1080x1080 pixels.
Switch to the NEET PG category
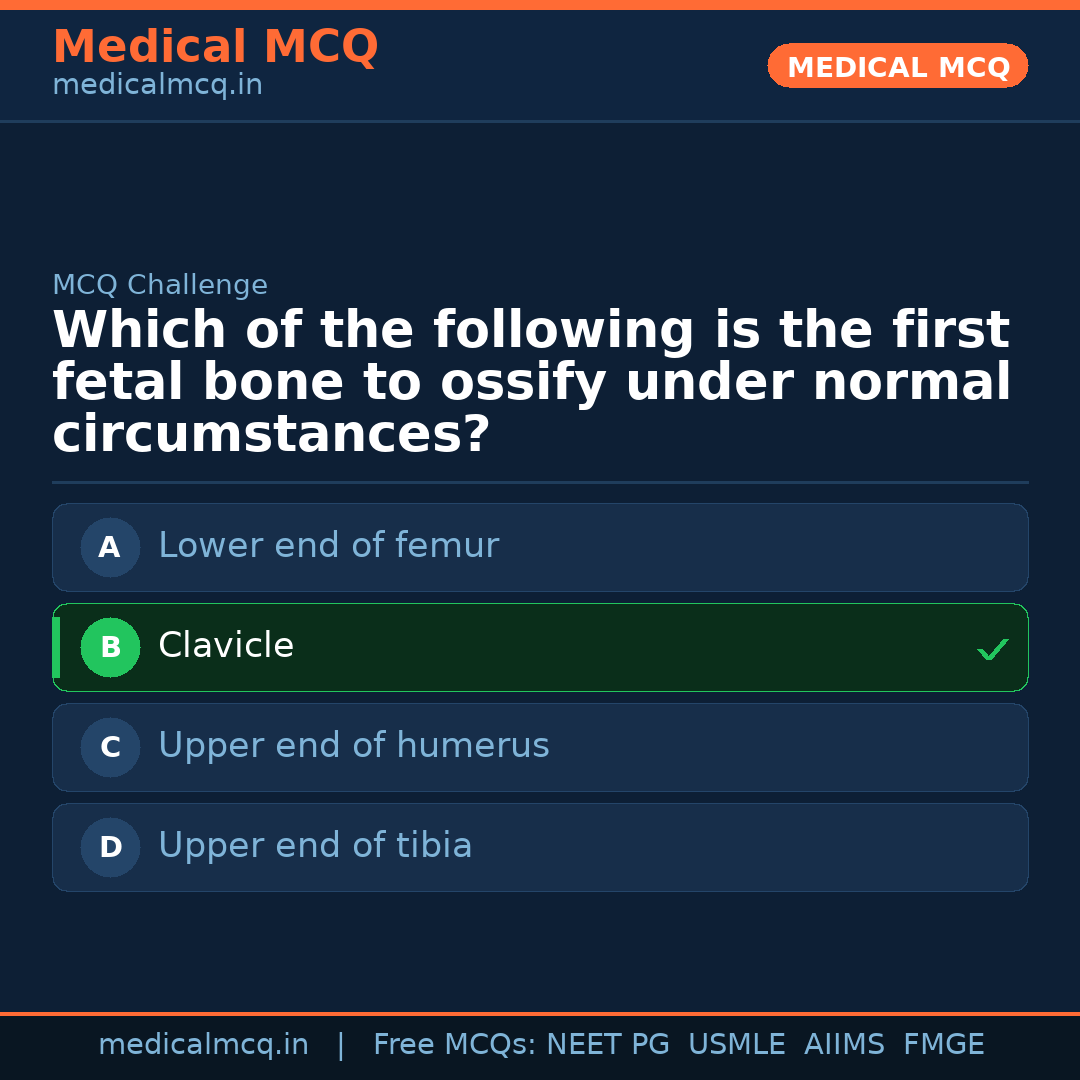[x=607, y=1044]
